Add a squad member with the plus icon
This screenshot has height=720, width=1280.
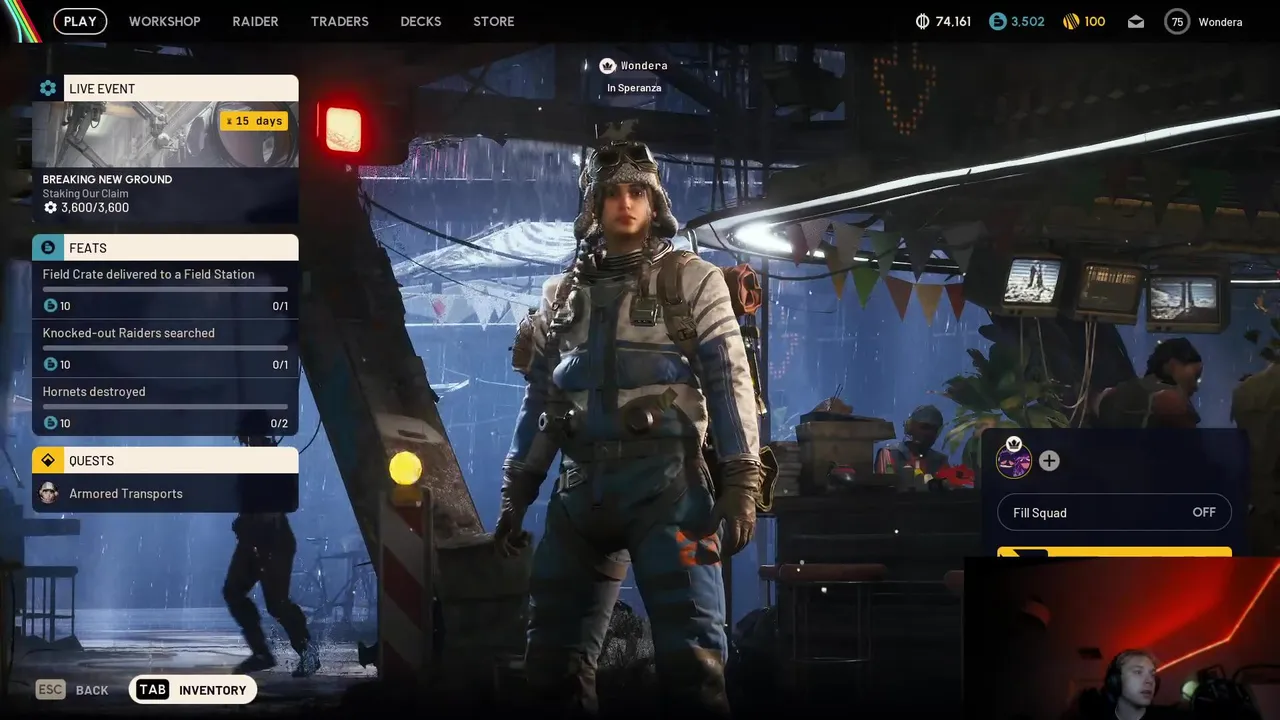(x=1049, y=460)
